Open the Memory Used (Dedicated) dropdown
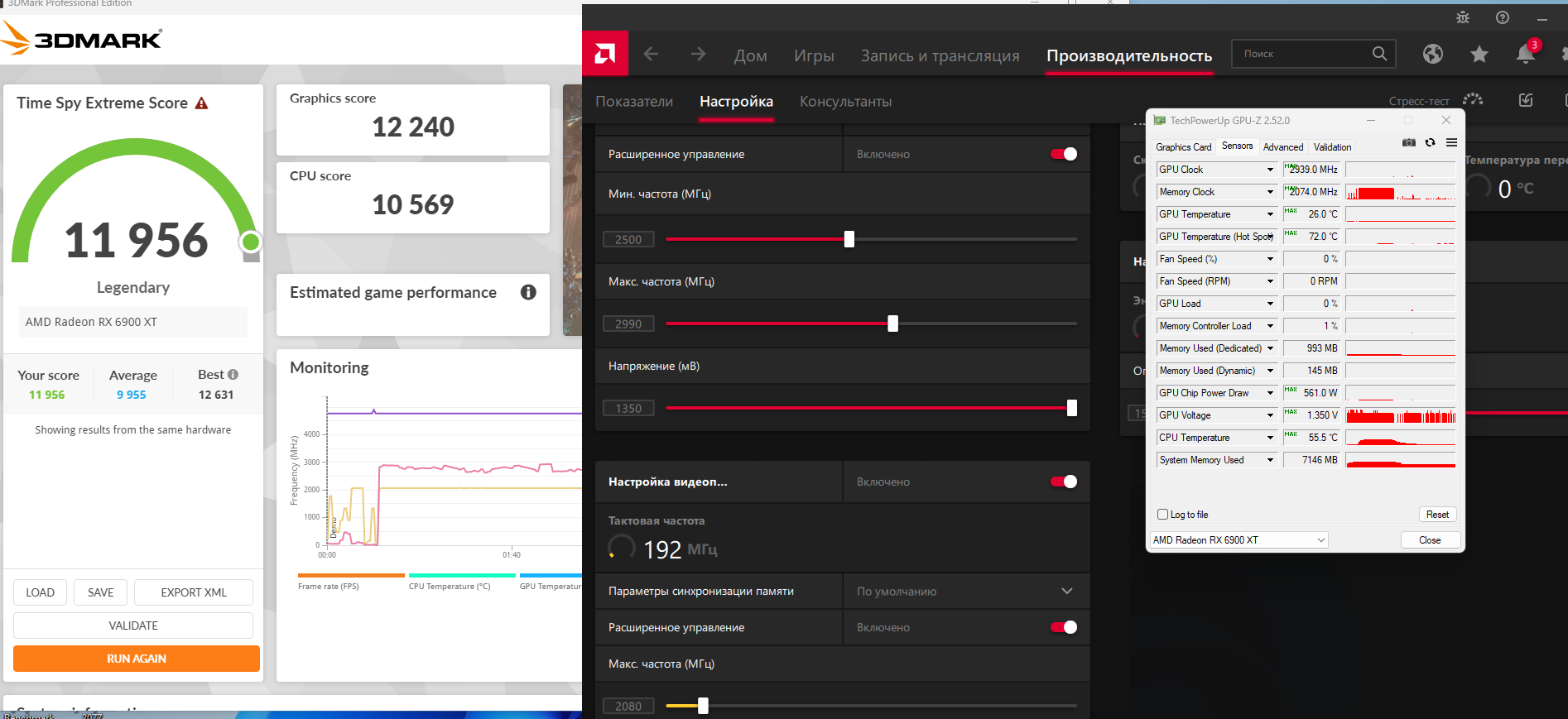This screenshot has height=719, width=1568. [1270, 348]
